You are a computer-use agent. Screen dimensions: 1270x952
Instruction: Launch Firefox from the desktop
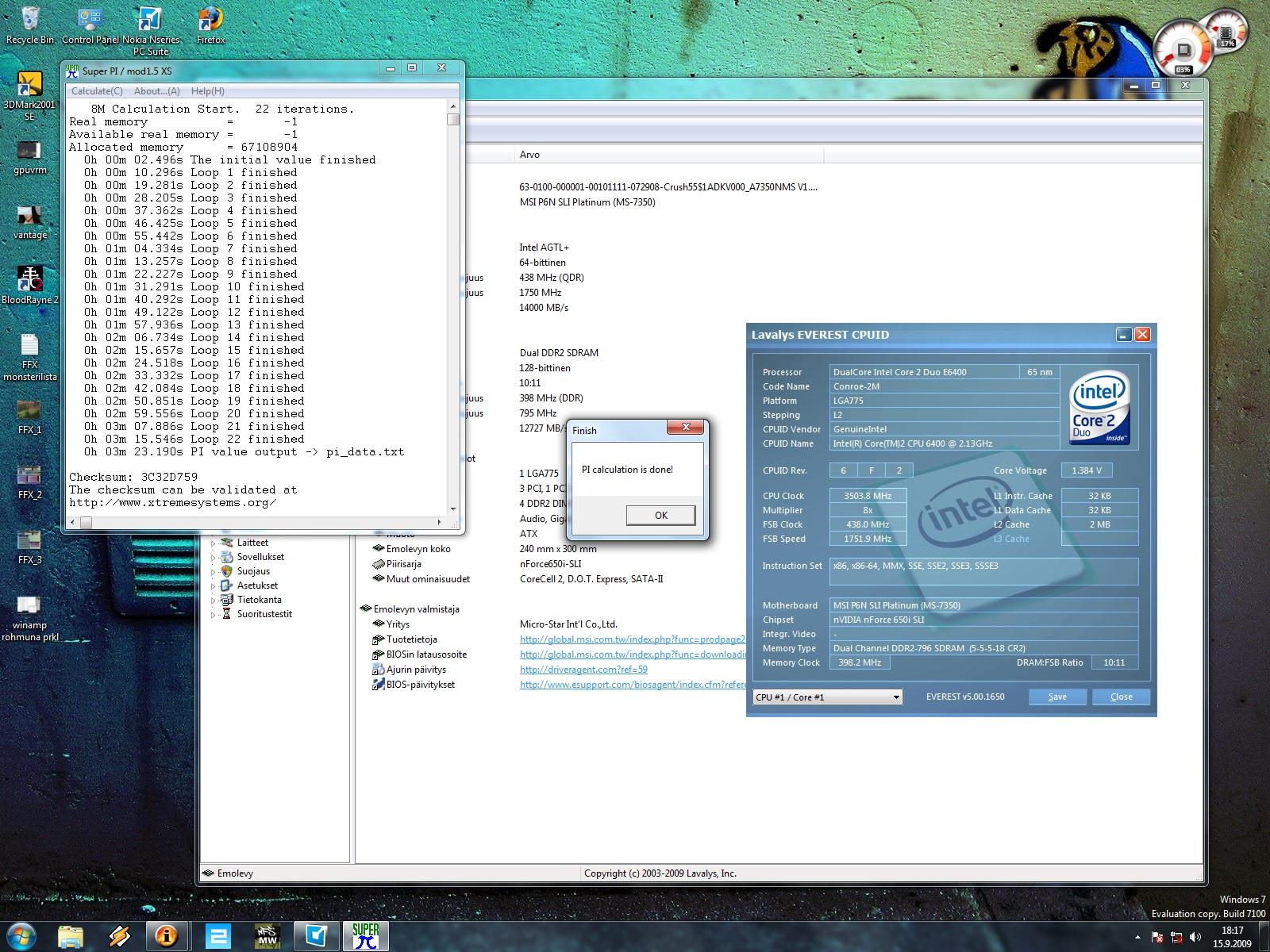click(x=210, y=25)
